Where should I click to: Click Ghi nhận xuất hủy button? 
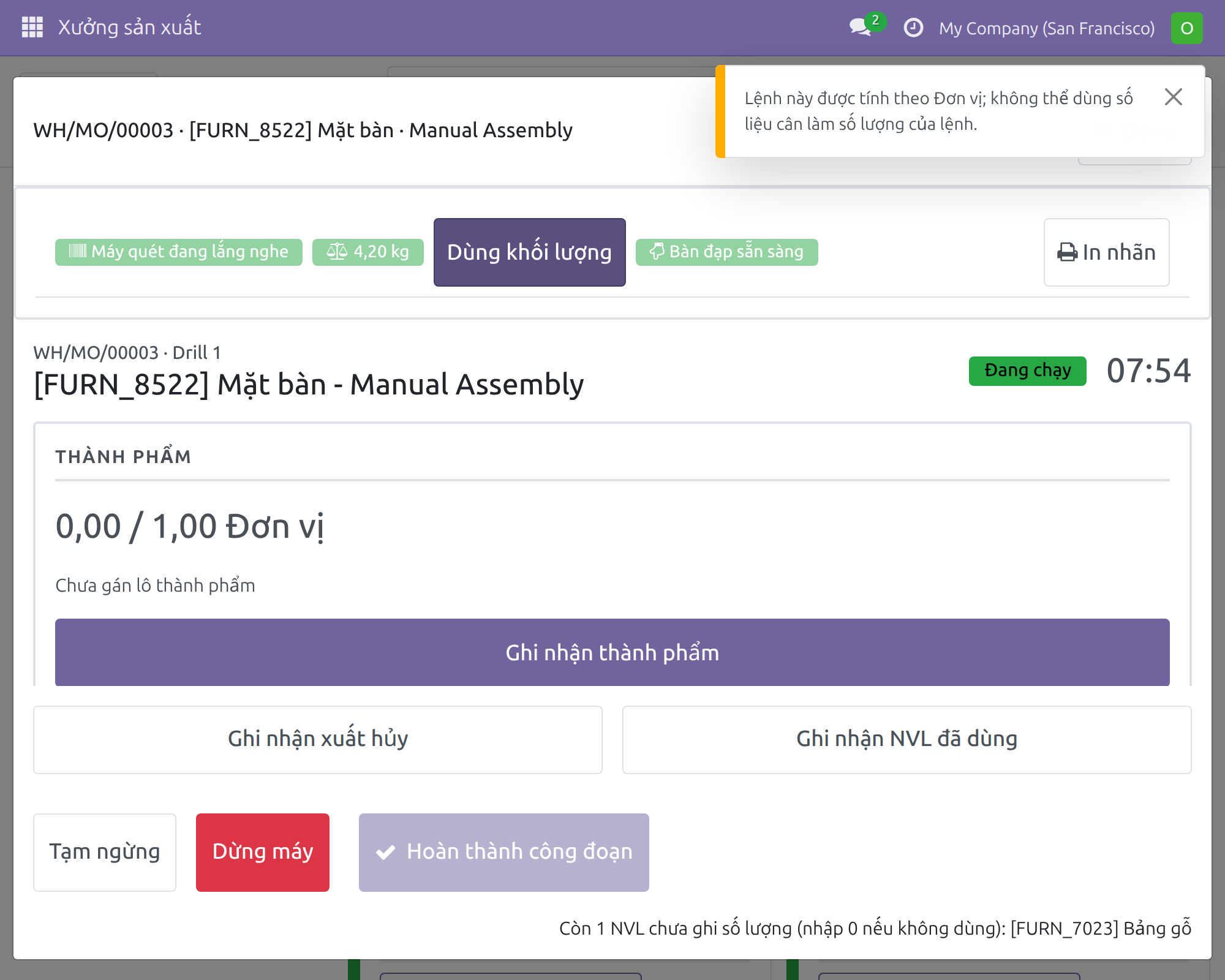318,739
